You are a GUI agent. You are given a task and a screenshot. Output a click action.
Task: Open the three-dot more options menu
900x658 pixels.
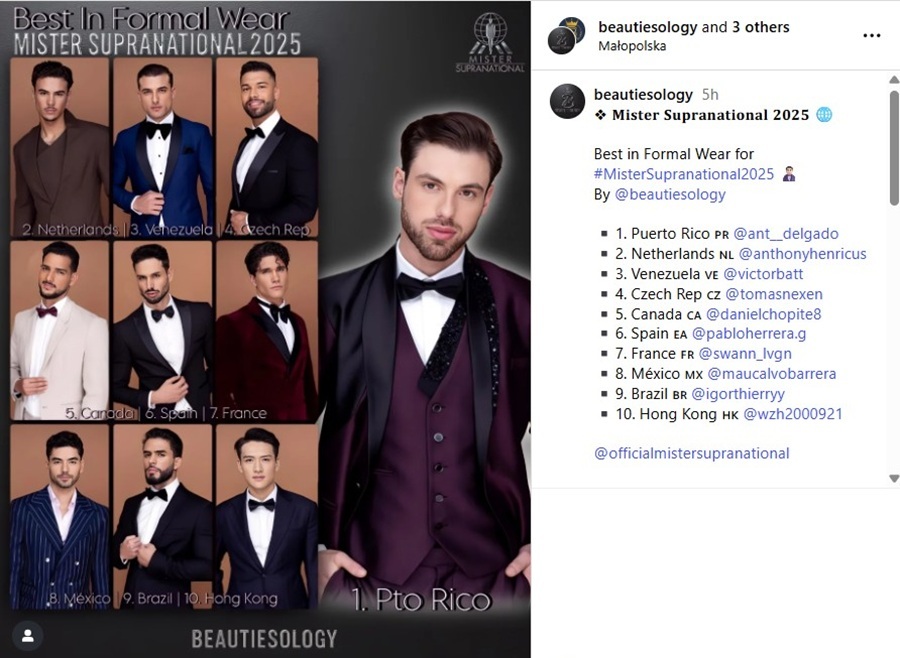[871, 36]
